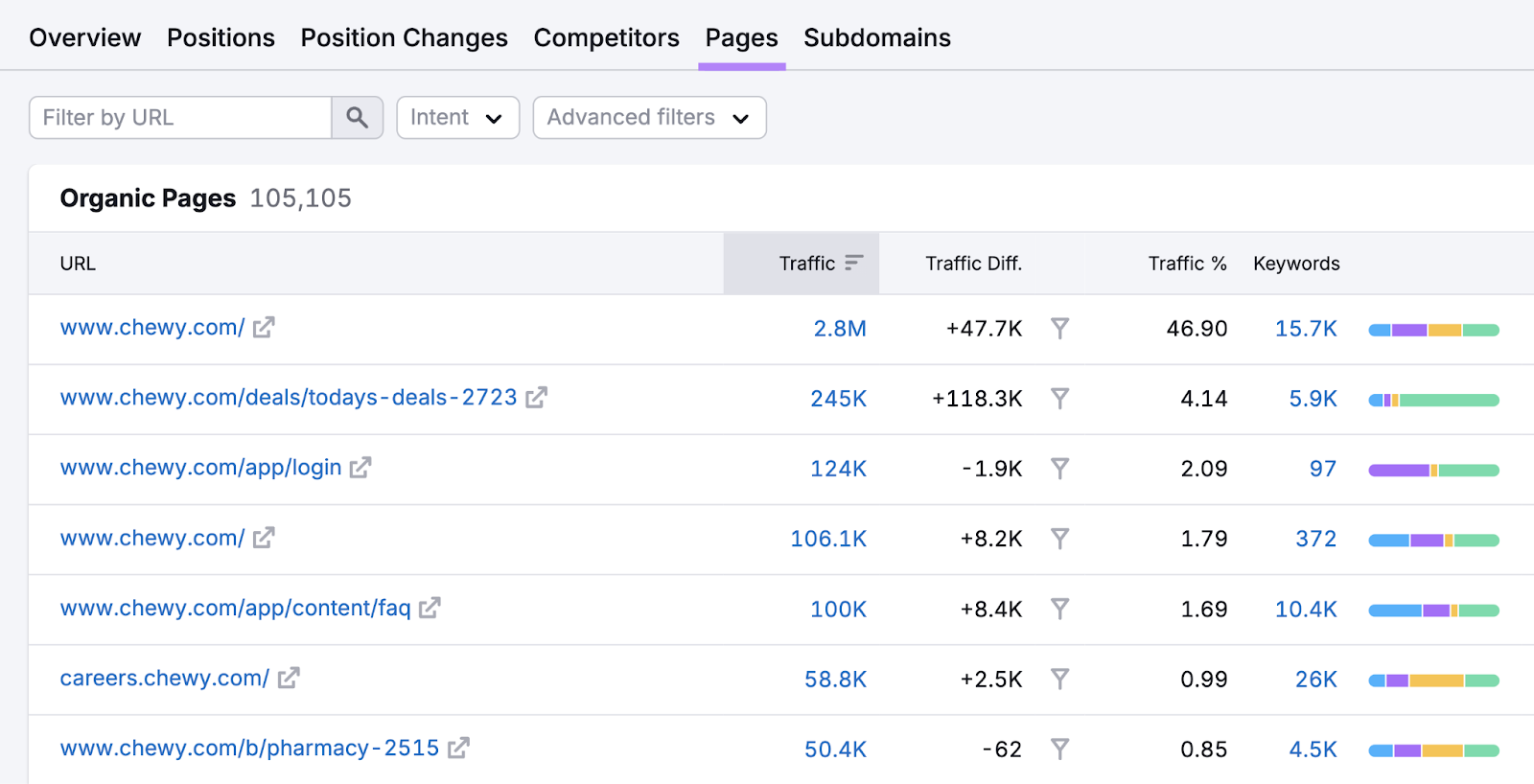Click the intent bar for the 372 keywords row
Screen dimensions: 1534x784
[x=1433, y=540]
